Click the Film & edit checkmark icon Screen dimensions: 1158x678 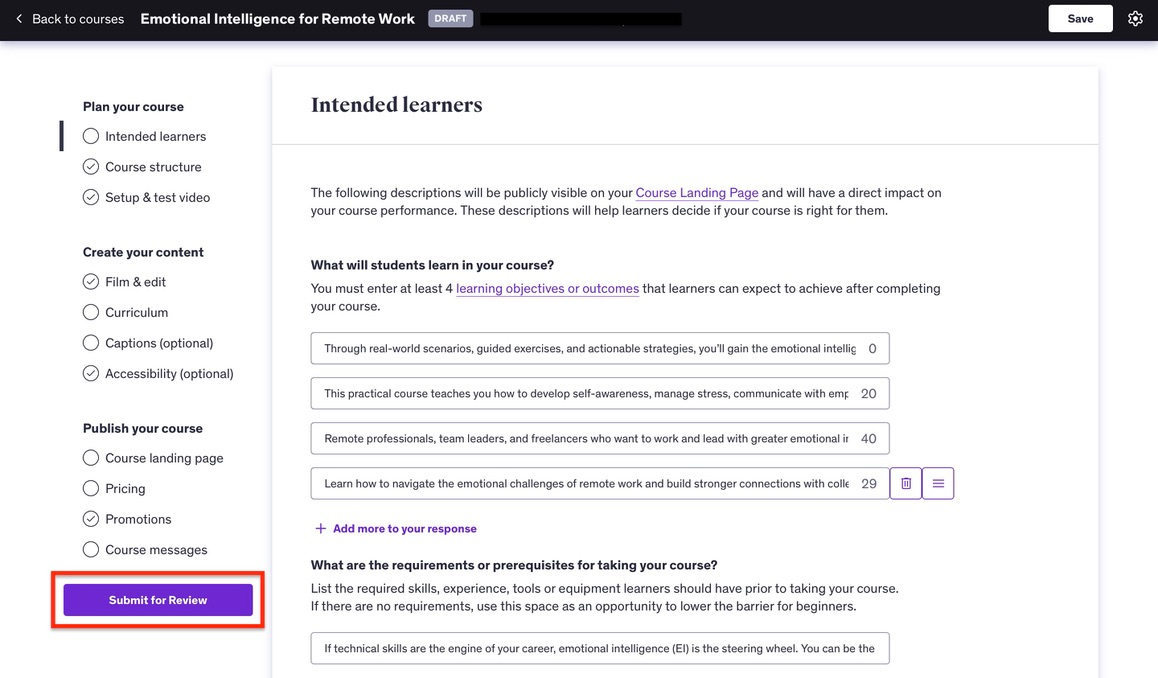(x=91, y=281)
